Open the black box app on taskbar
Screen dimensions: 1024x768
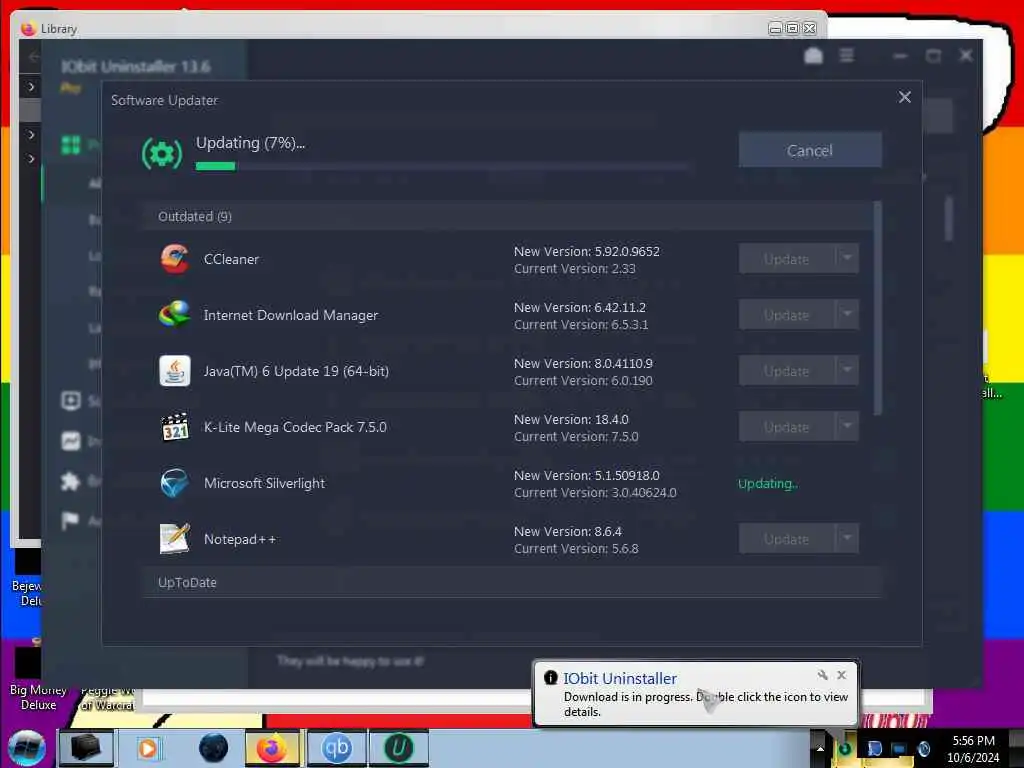point(86,748)
